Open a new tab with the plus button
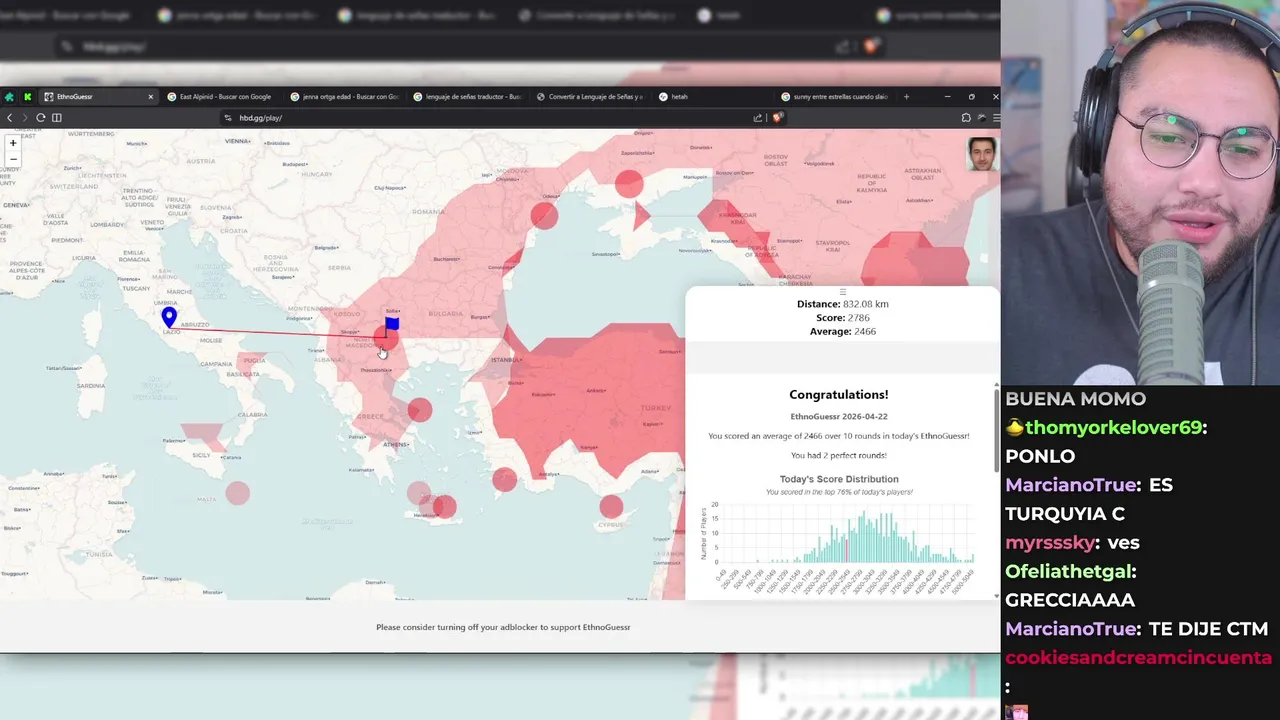The image size is (1280, 720). tap(906, 97)
